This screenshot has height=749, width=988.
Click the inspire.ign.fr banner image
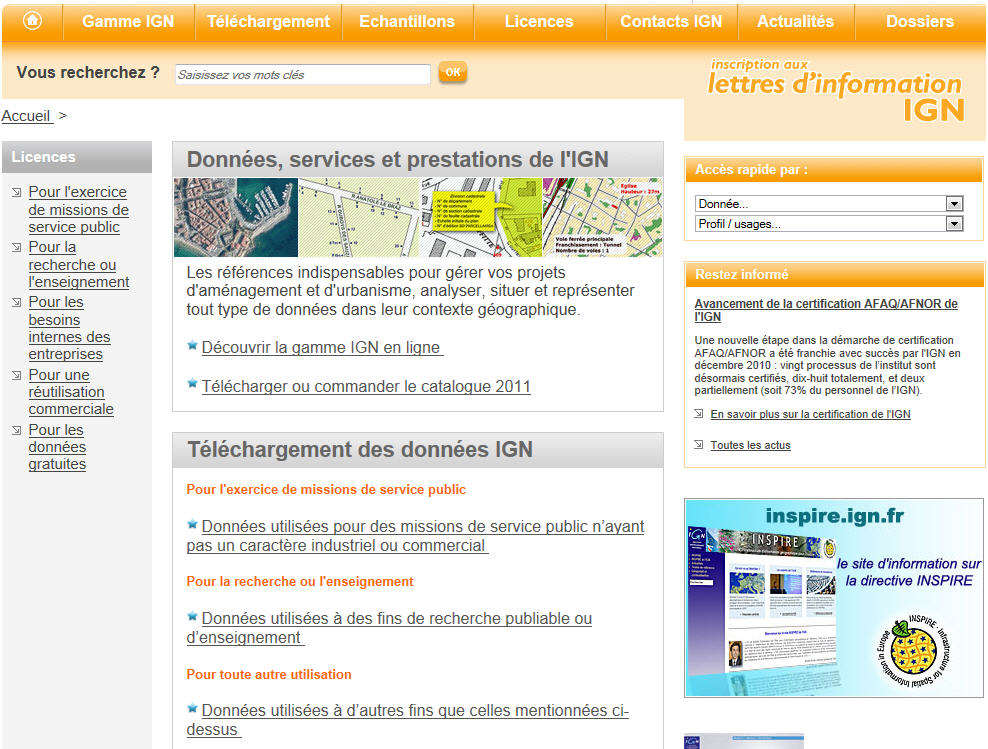(833, 597)
